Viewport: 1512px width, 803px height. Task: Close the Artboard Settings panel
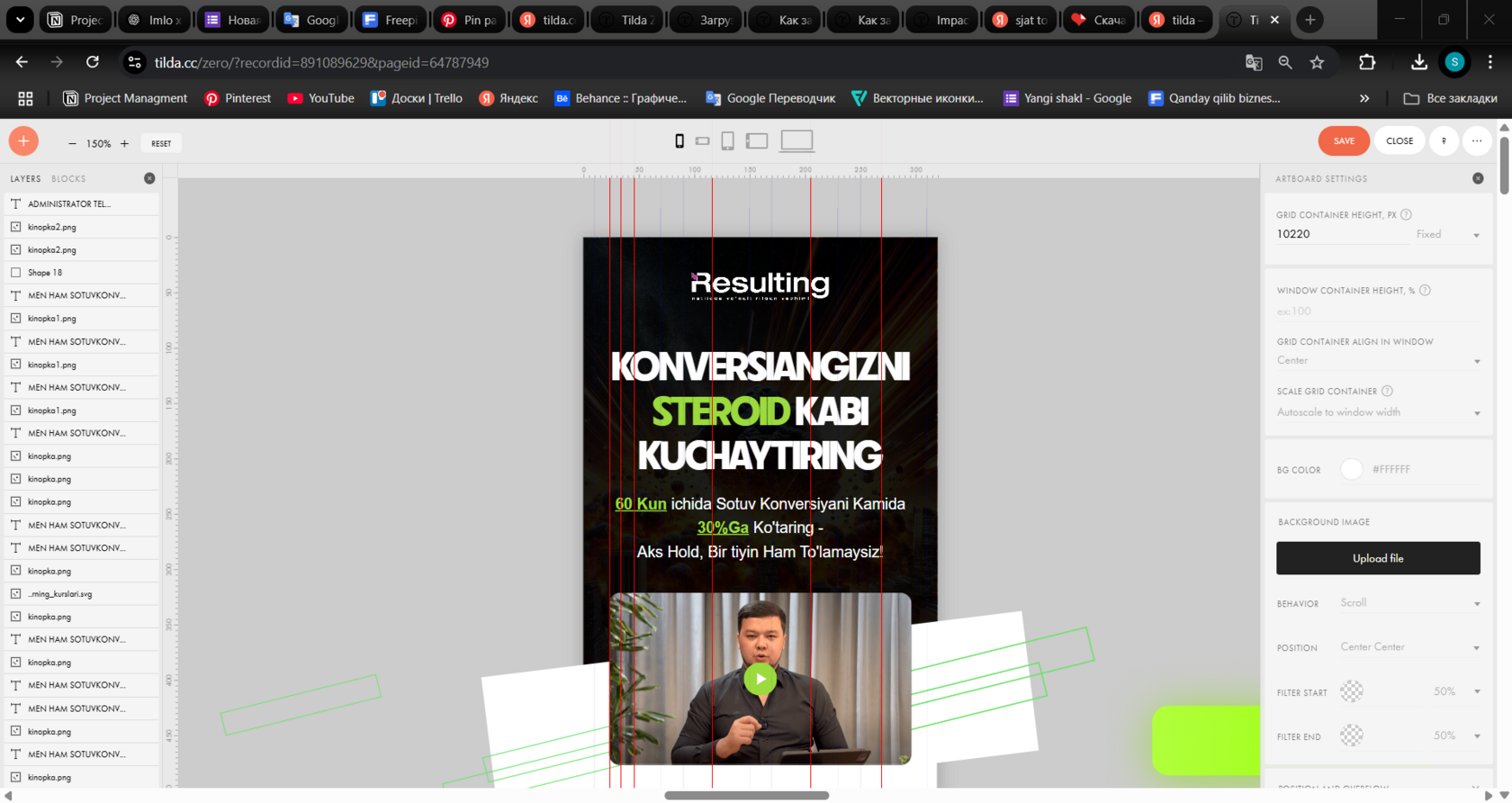[1478, 178]
